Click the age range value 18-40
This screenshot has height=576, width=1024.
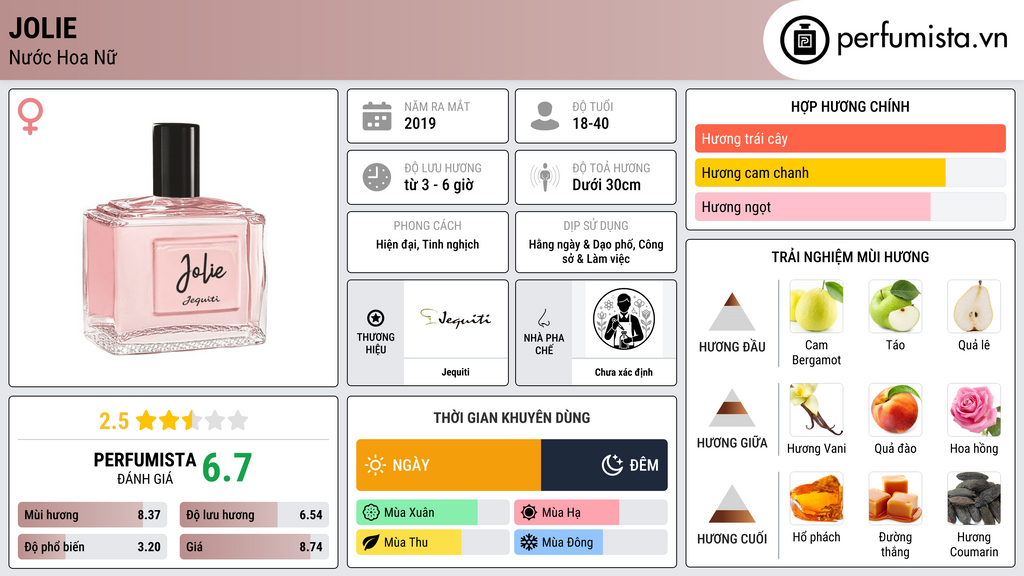tap(590, 123)
